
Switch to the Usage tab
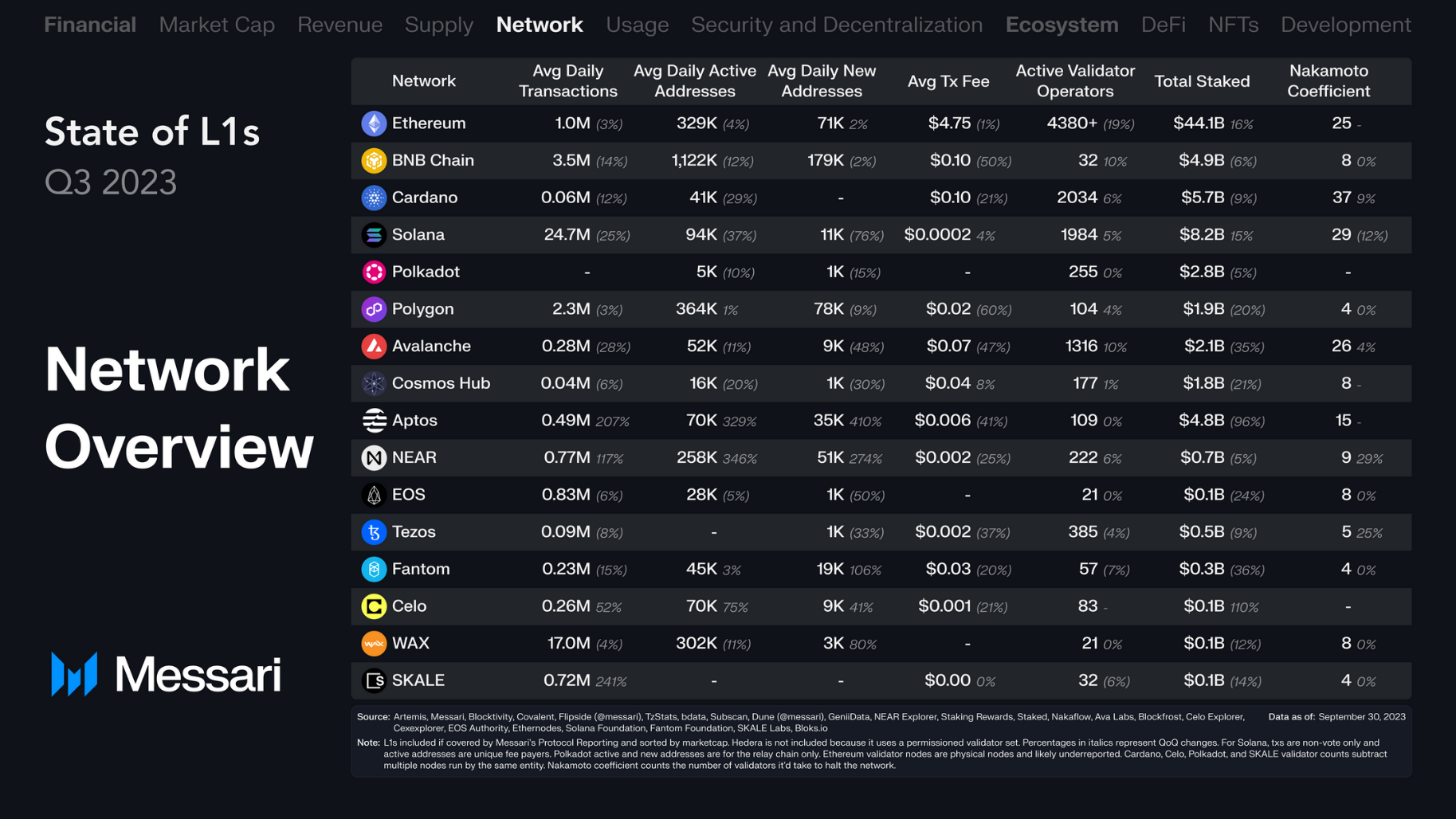pos(637,25)
